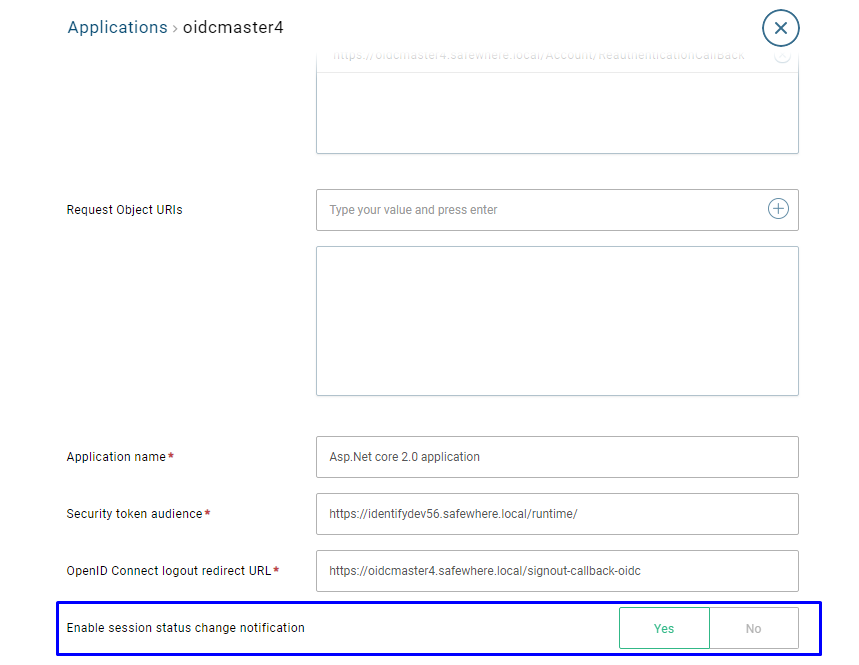Click the breadcrumb separator arrow after Applications
The image size is (859, 665).
[x=175, y=28]
